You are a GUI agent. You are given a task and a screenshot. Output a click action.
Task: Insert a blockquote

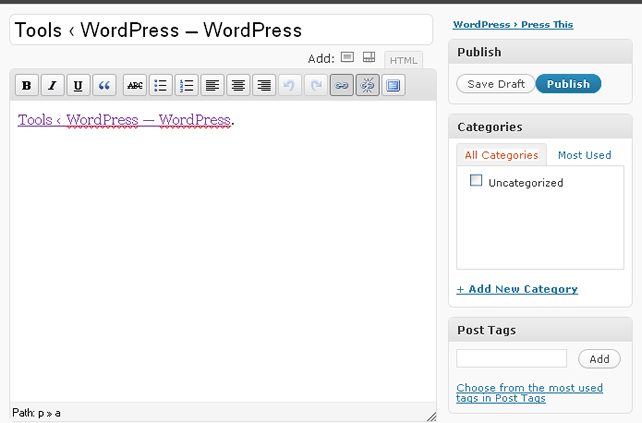104,86
